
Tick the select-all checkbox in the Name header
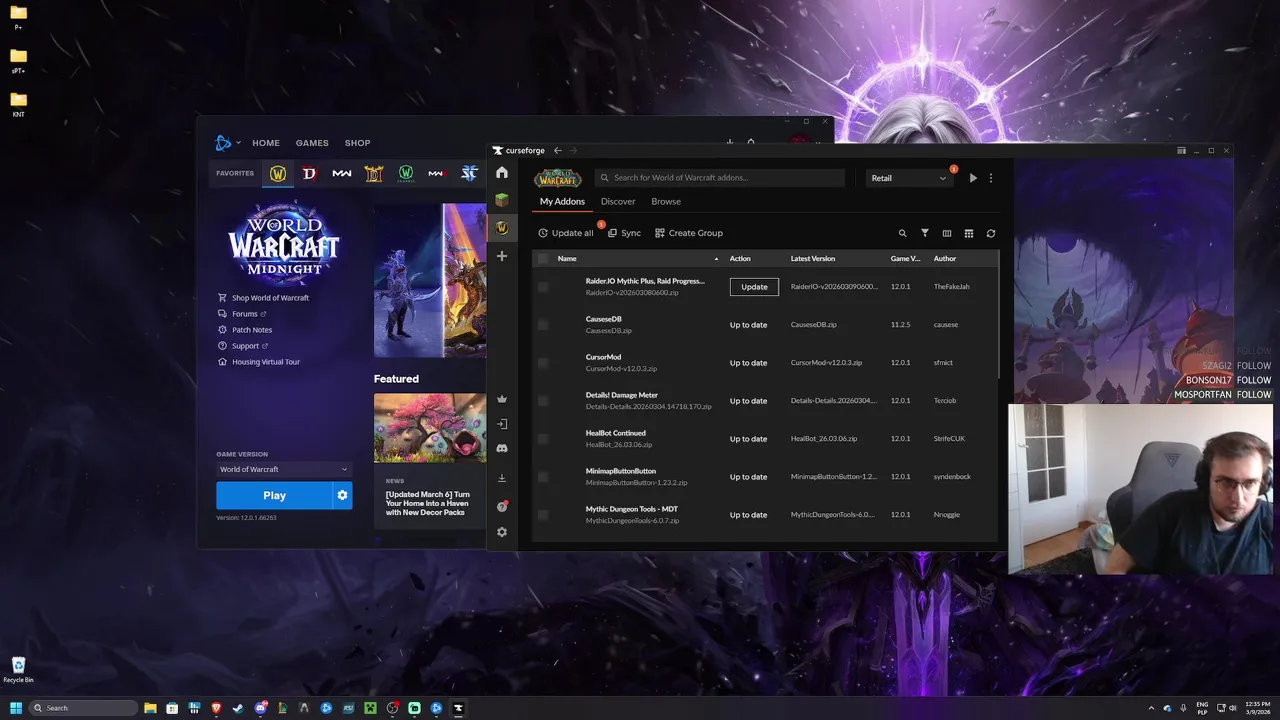point(543,259)
